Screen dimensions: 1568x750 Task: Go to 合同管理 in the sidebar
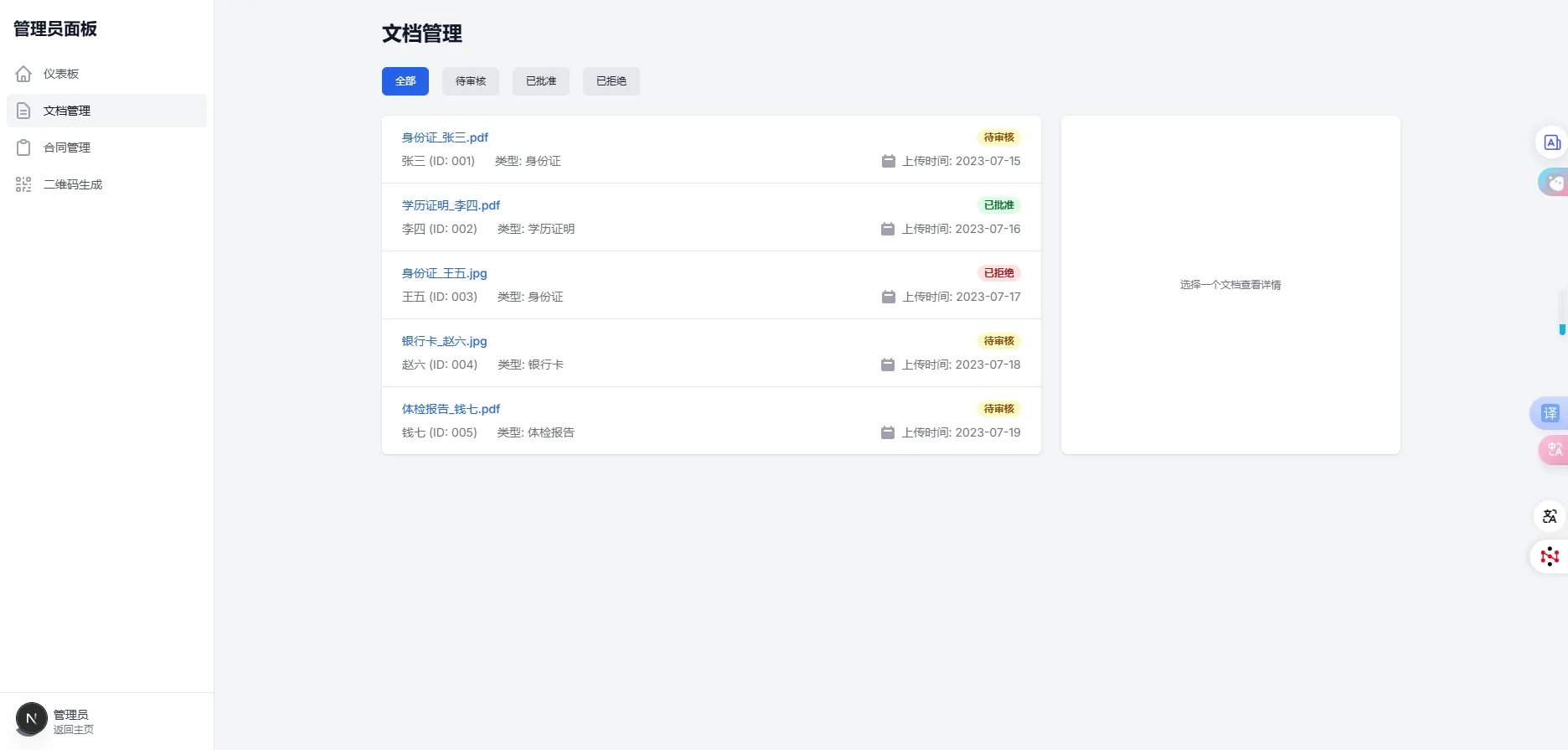pyautogui.click(x=106, y=147)
